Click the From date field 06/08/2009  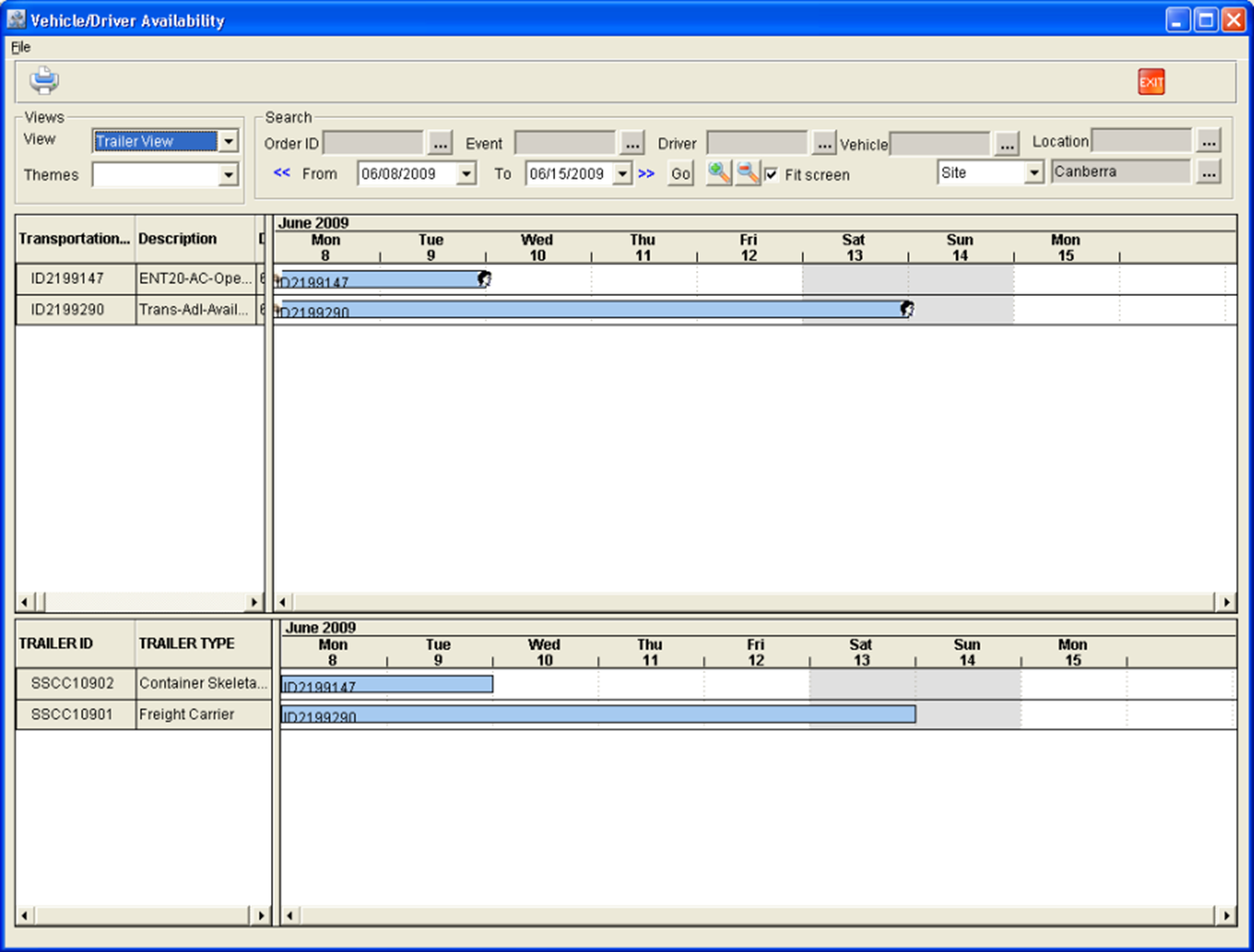pyautogui.click(x=407, y=174)
